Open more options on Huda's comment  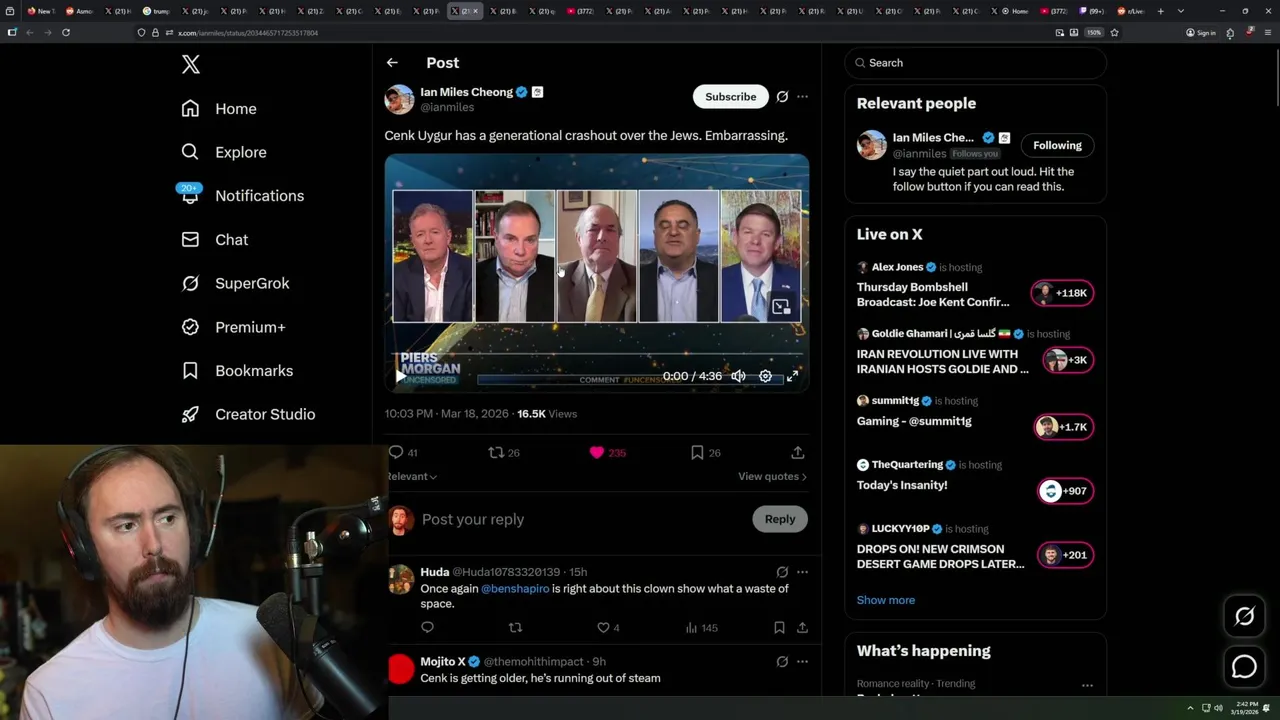[802, 573]
